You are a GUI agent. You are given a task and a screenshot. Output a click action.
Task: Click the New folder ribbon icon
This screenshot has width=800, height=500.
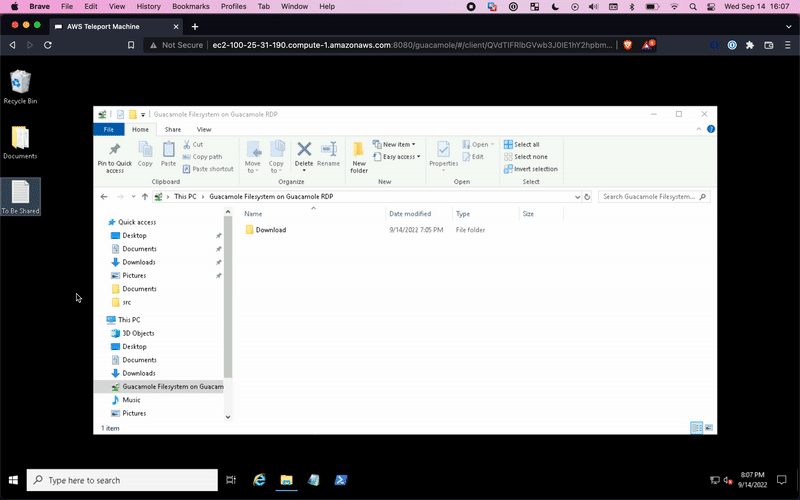pos(359,151)
